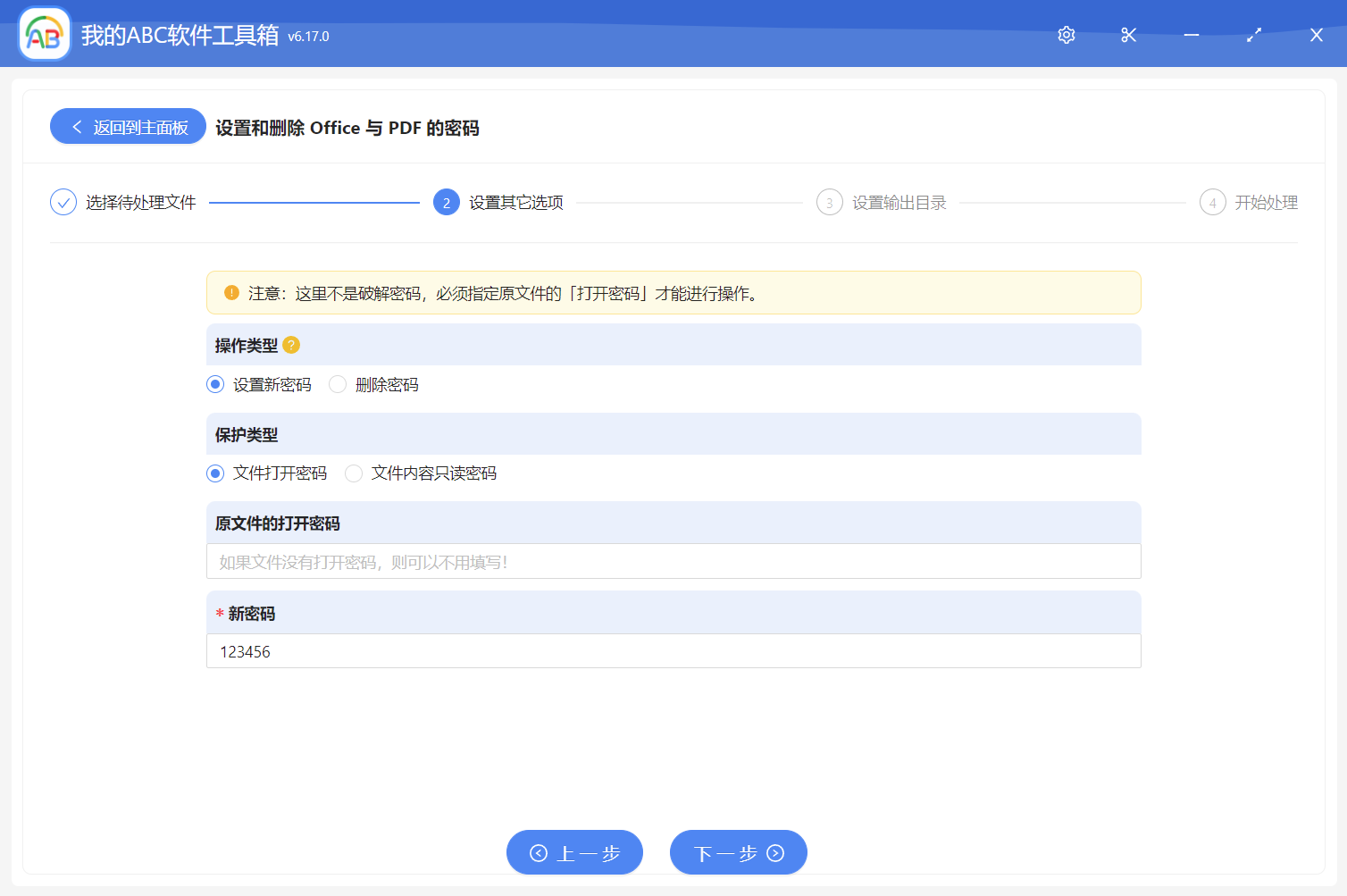Click the 原文件的打开密码 input field
This screenshot has height=896, width=1347.
point(673,561)
